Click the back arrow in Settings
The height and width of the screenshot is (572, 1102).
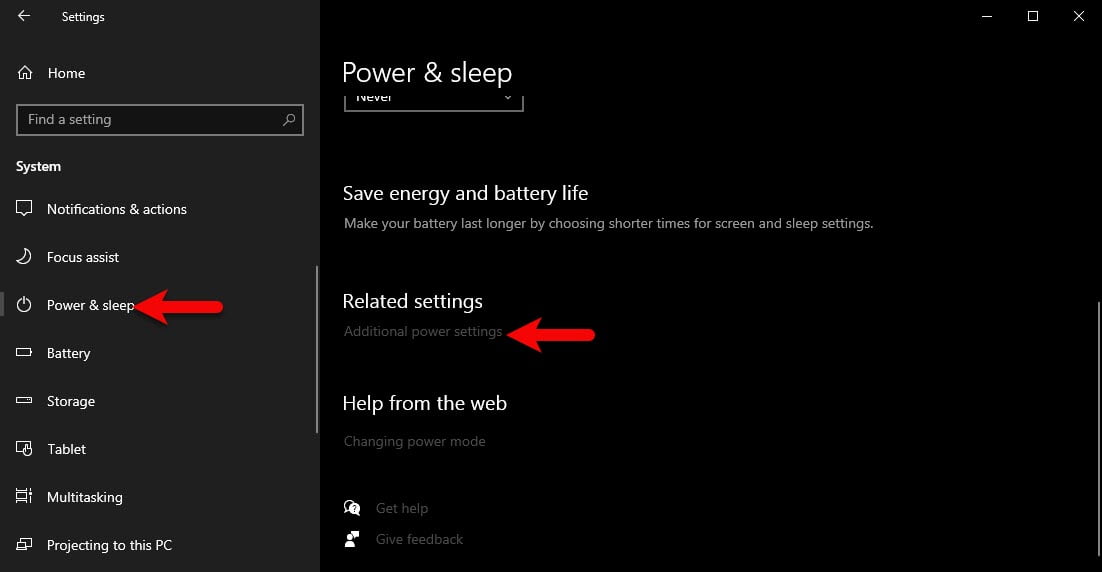[24, 15]
